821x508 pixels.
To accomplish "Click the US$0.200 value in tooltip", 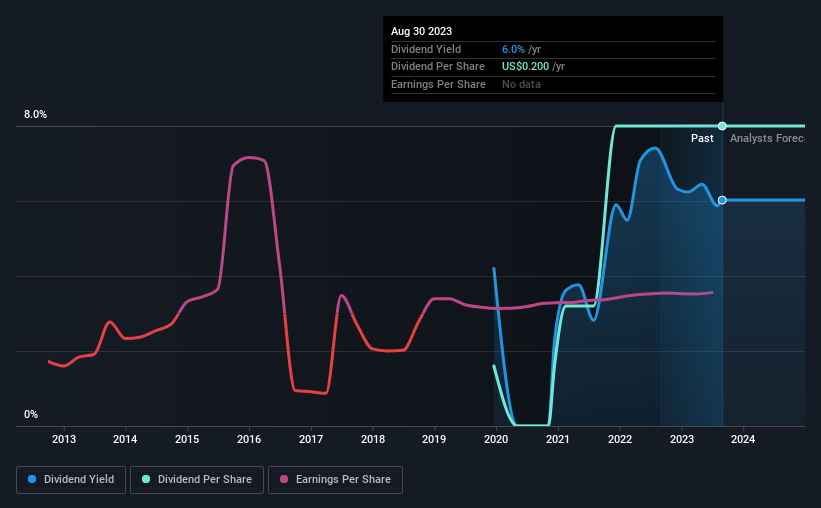I will coord(525,67).
